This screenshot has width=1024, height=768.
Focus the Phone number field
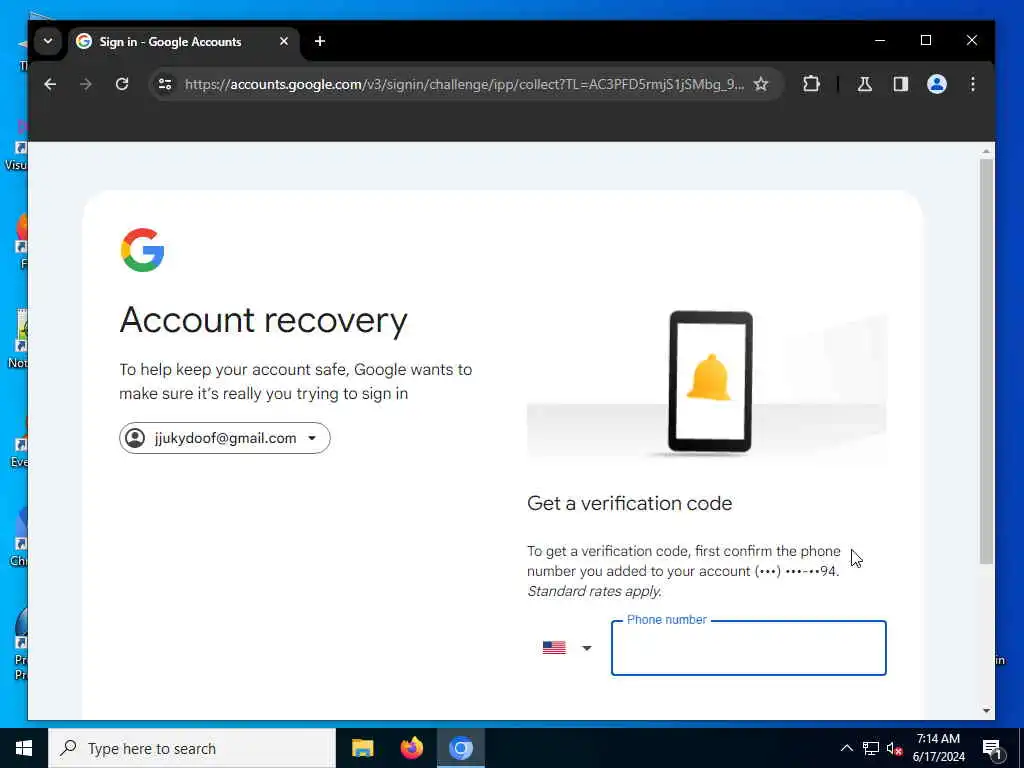[x=748, y=648]
